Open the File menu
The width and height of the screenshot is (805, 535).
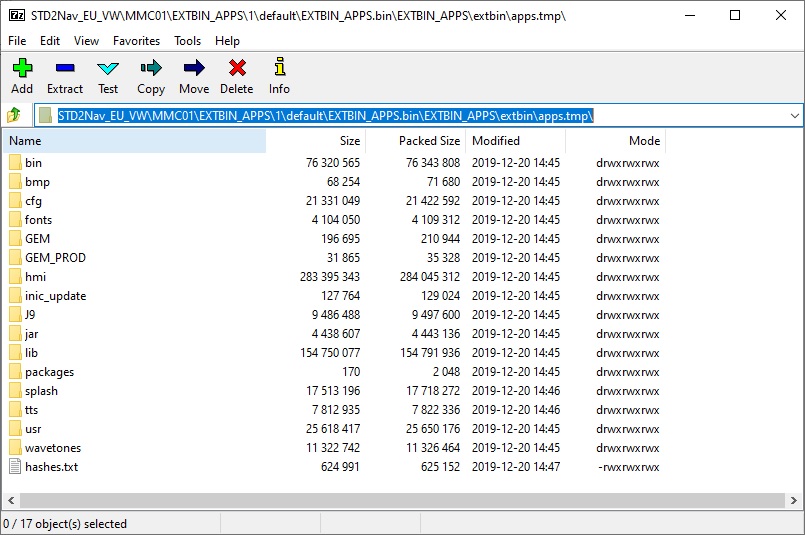pos(17,41)
